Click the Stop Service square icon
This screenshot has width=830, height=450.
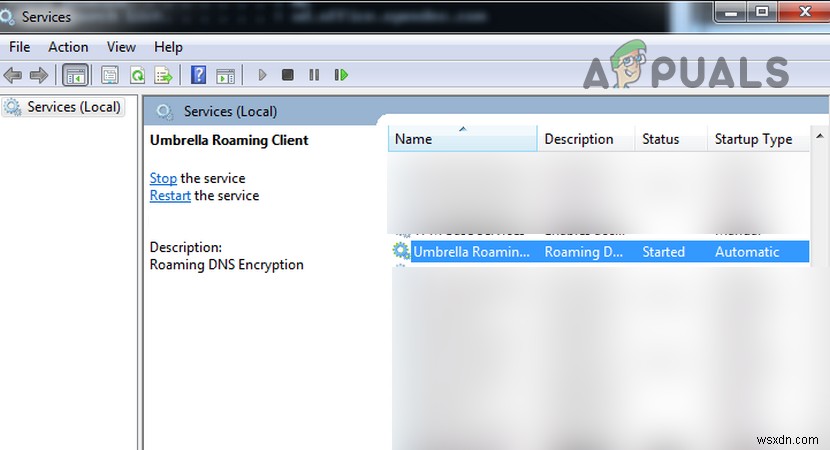287,75
